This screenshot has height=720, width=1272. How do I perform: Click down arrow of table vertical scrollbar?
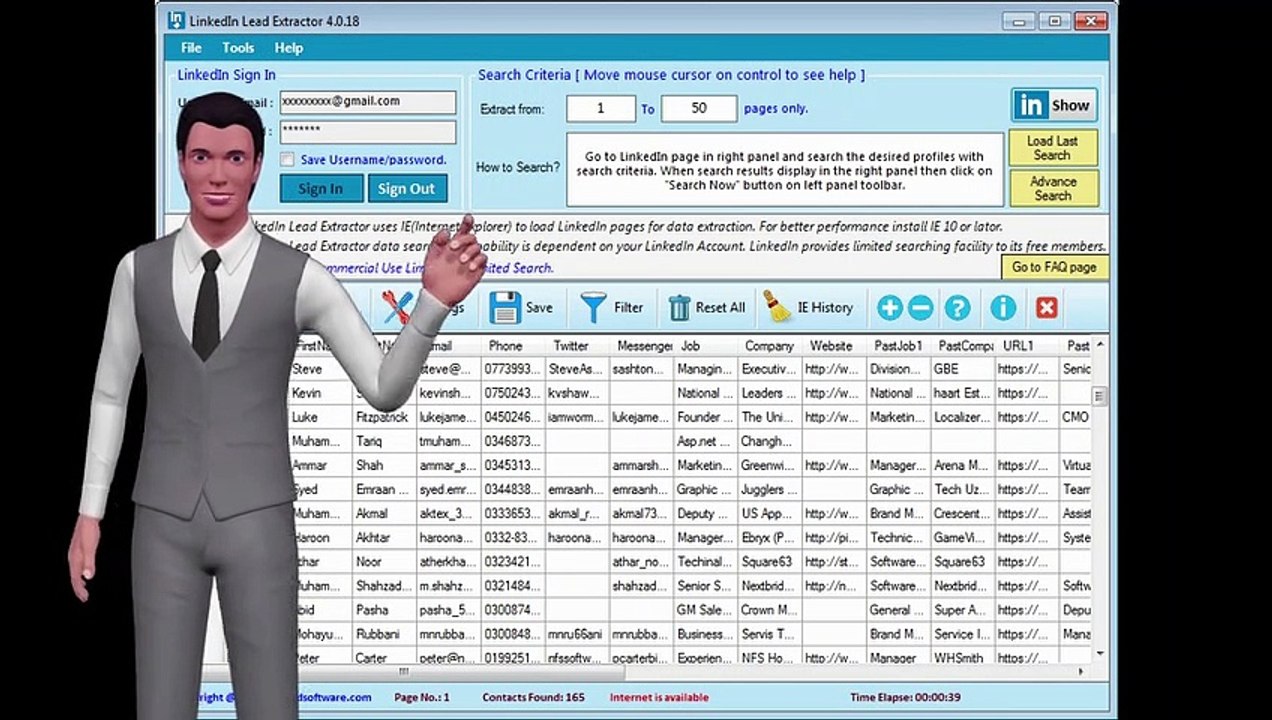[x=1100, y=653]
